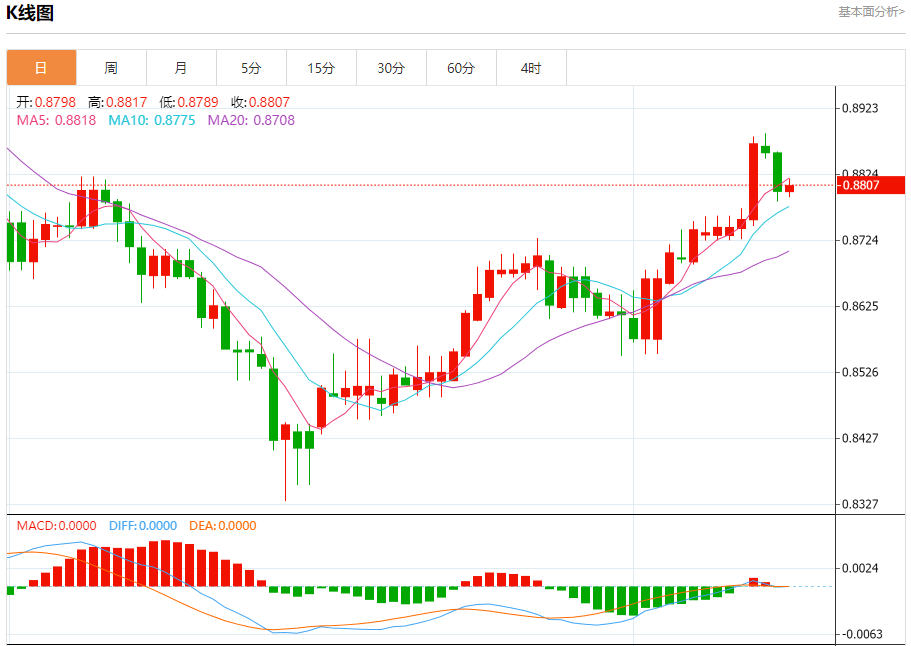Image resolution: width=911 pixels, height=646 pixels.
Task: Click the high price 0.8817 value
Action: click(x=127, y=102)
